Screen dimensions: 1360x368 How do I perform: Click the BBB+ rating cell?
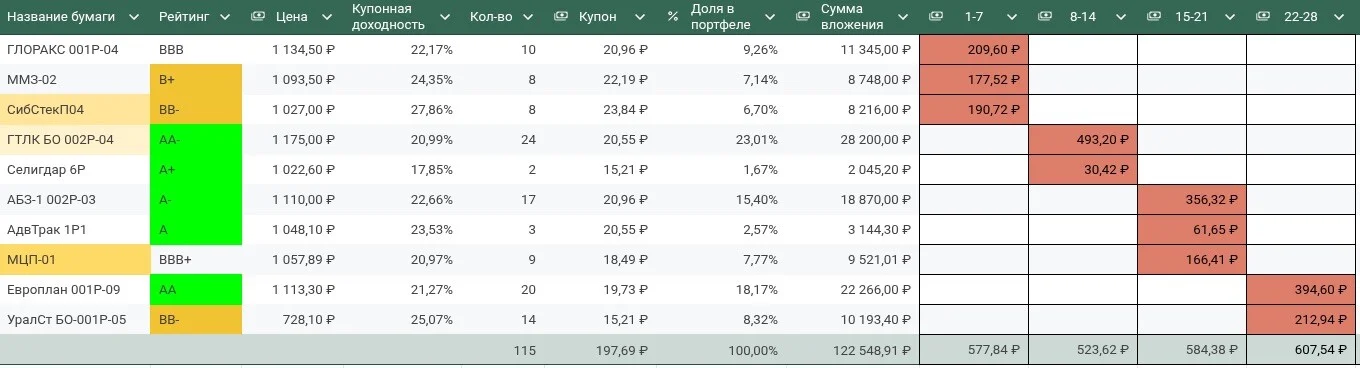tap(195, 259)
